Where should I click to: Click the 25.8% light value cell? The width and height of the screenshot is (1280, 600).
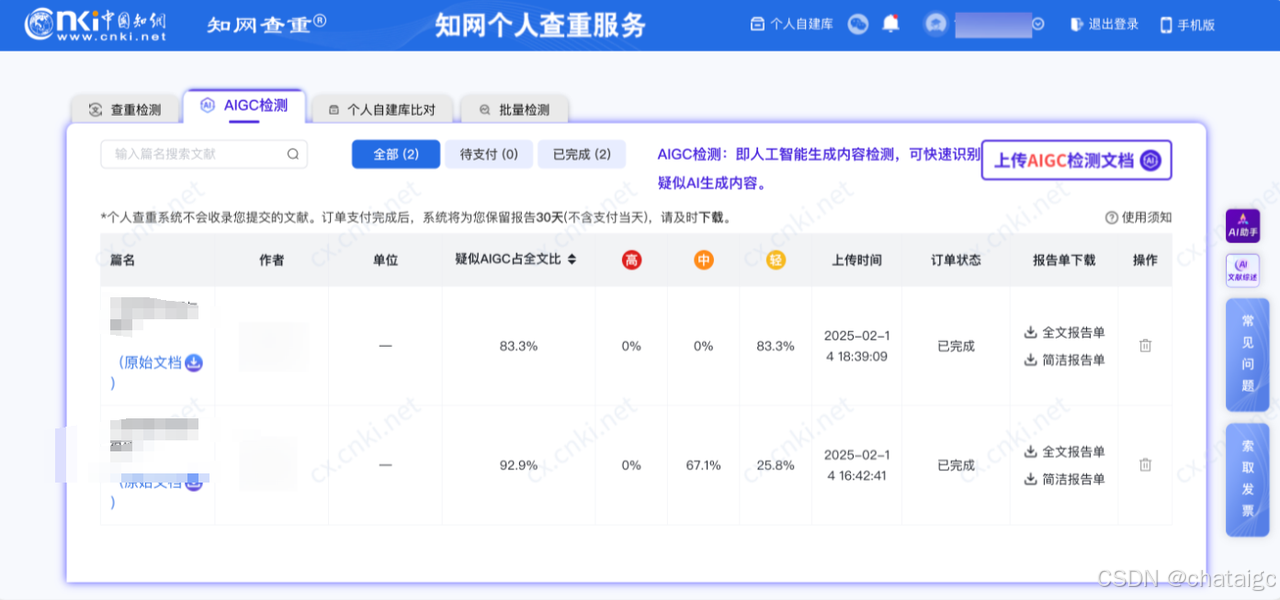pos(776,465)
